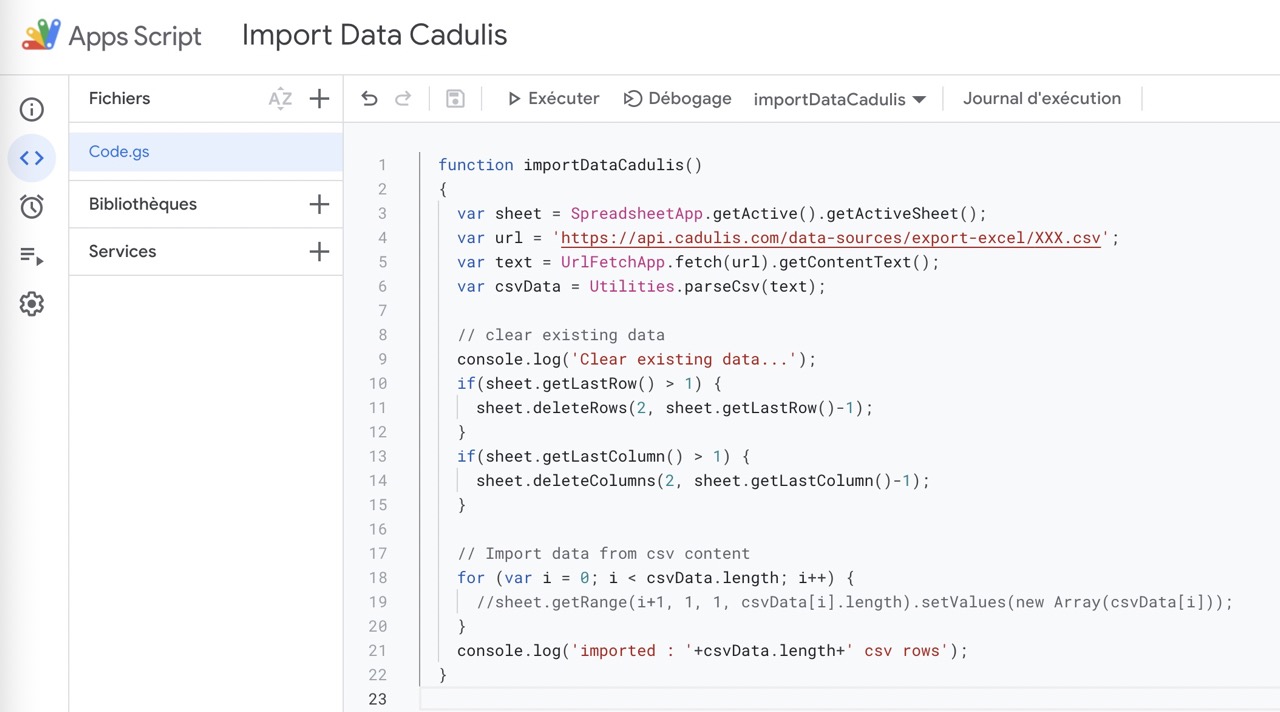Sort files alphabetically with AZ icon
Screen dimensions: 1280x712
pyautogui.click(x=281, y=98)
